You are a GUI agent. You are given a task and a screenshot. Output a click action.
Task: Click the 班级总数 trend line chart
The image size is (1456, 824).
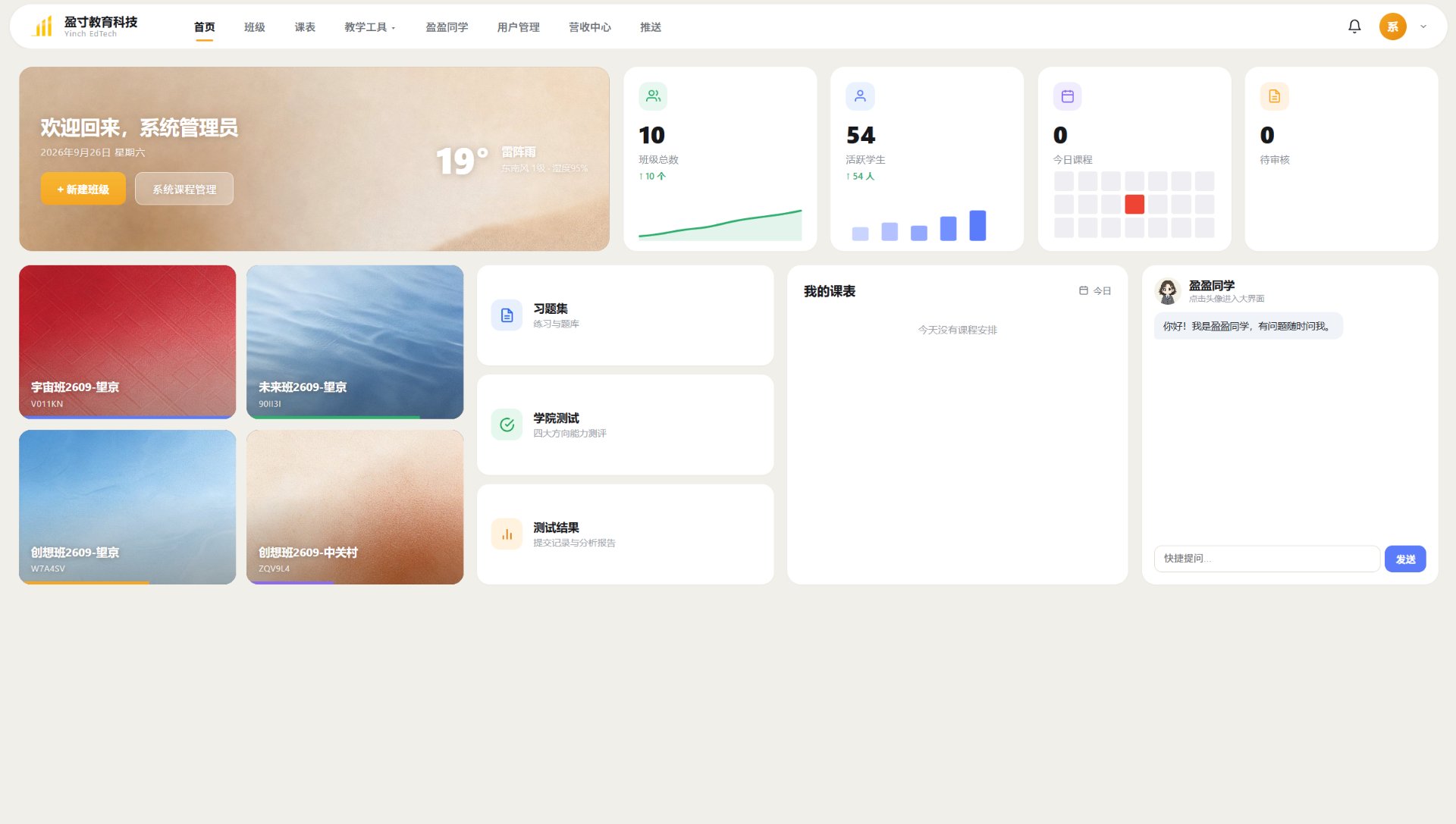pyautogui.click(x=720, y=224)
